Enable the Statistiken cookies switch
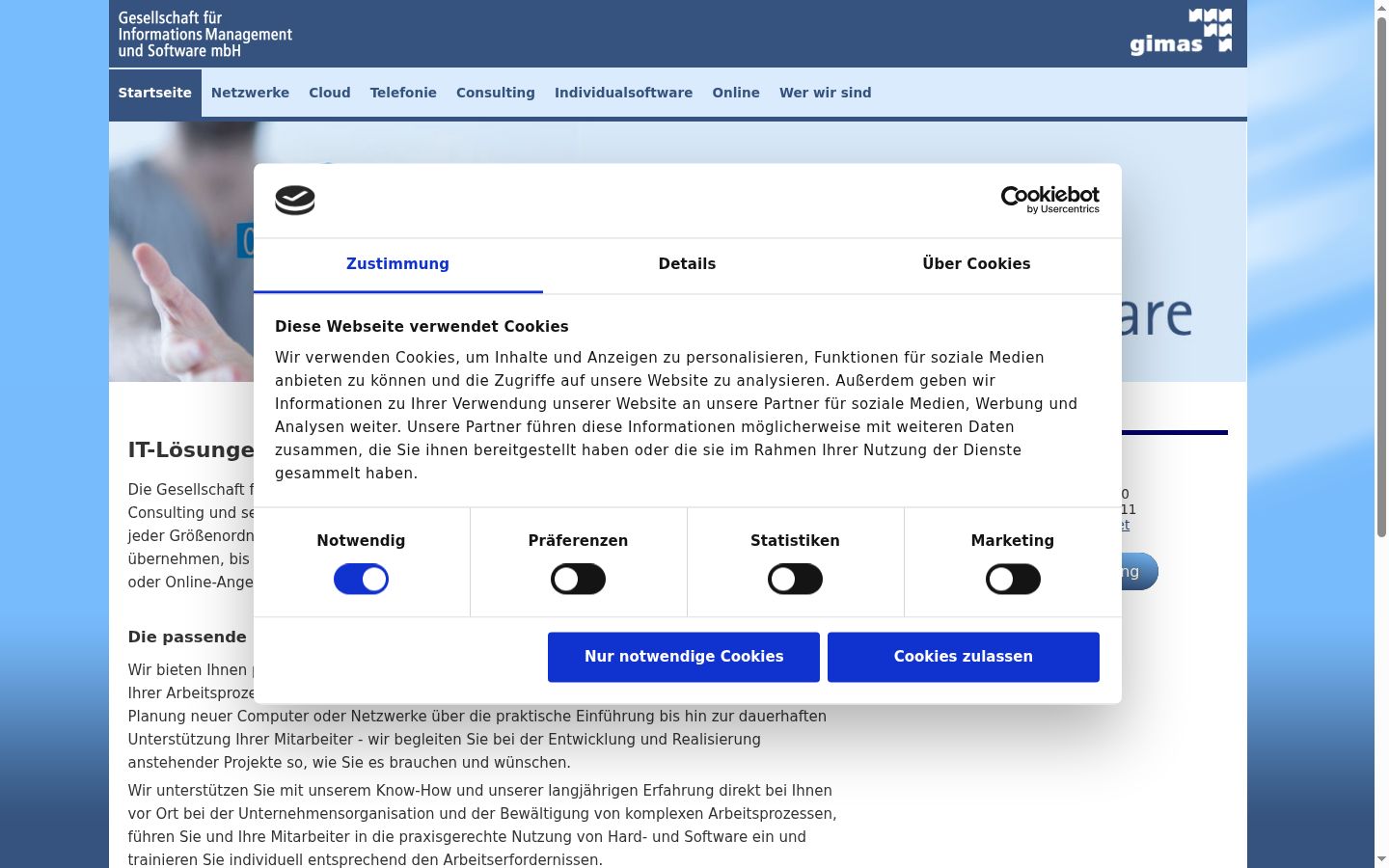This screenshot has height=868, width=1389. tap(795, 580)
